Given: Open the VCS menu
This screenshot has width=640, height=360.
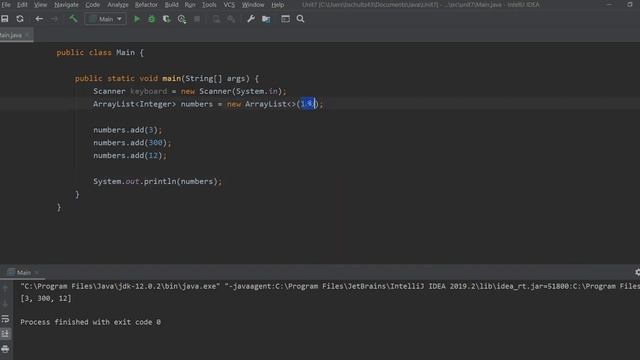Looking at the screenshot, I should point(229,4).
